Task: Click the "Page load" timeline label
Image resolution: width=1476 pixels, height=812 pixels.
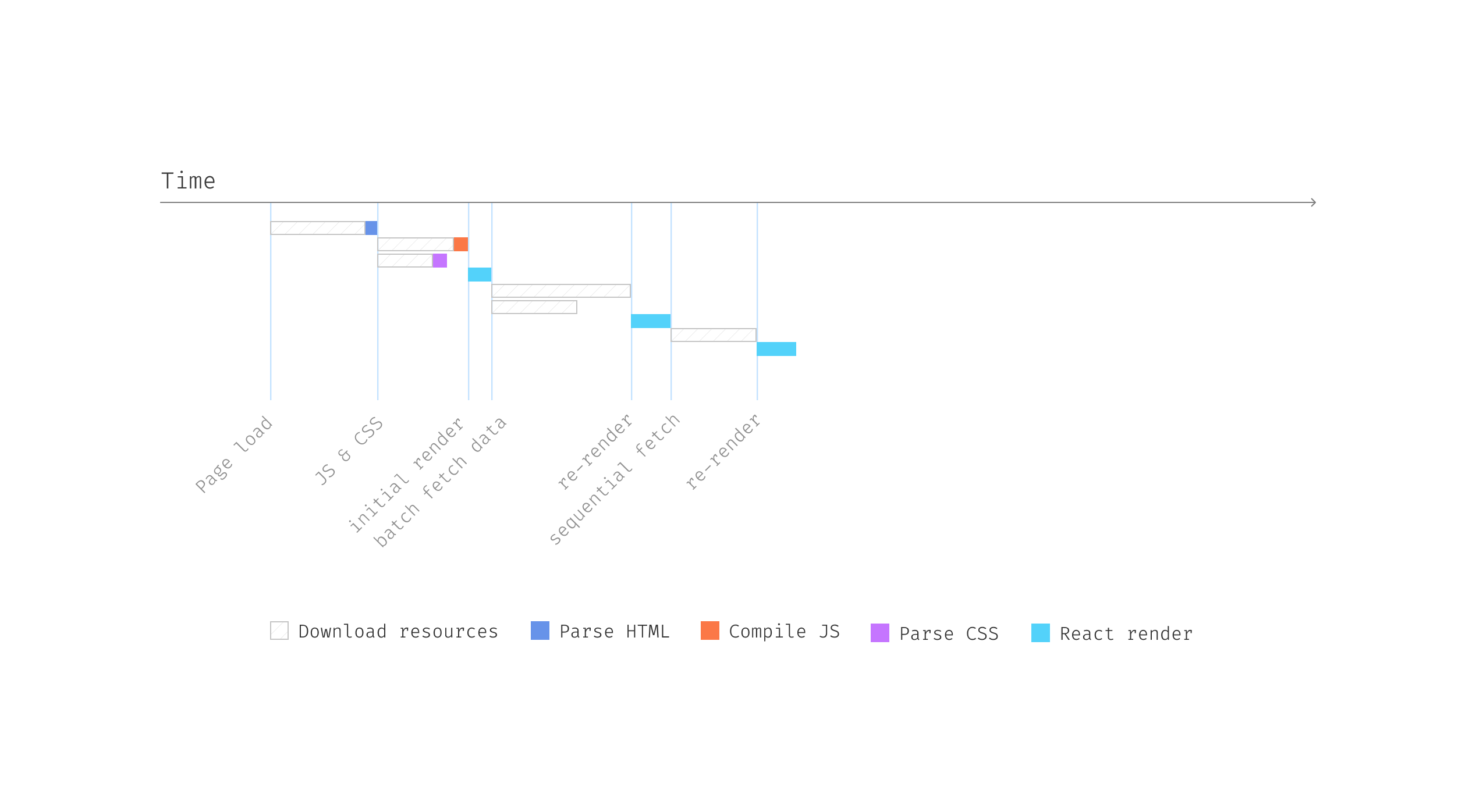Action: (x=234, y=455)
